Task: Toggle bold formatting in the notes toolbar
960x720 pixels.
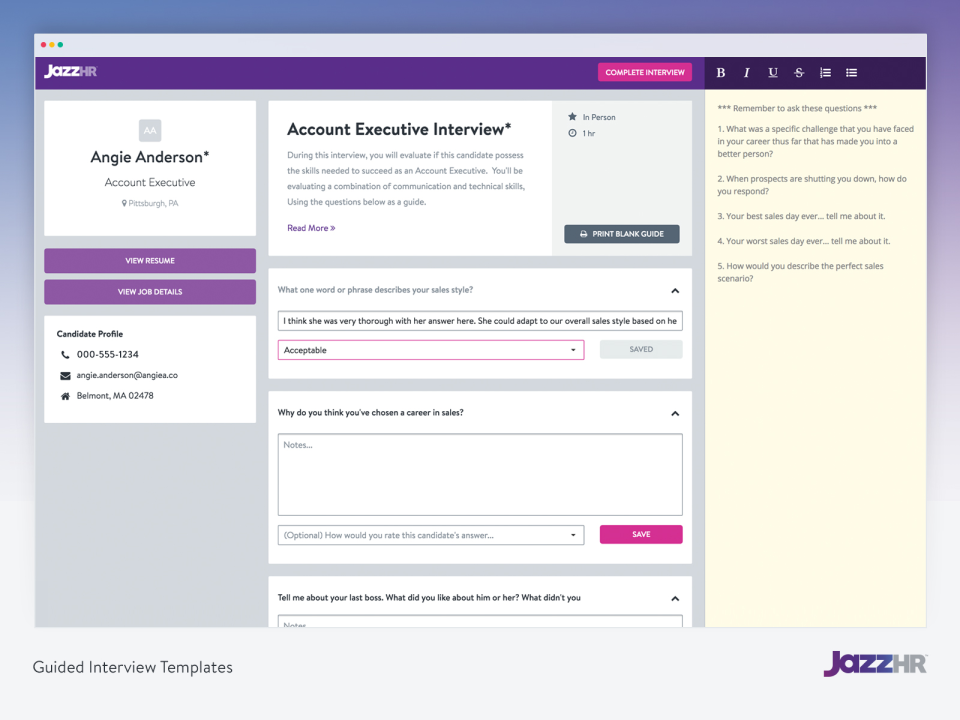Action: tap(720, 72)
